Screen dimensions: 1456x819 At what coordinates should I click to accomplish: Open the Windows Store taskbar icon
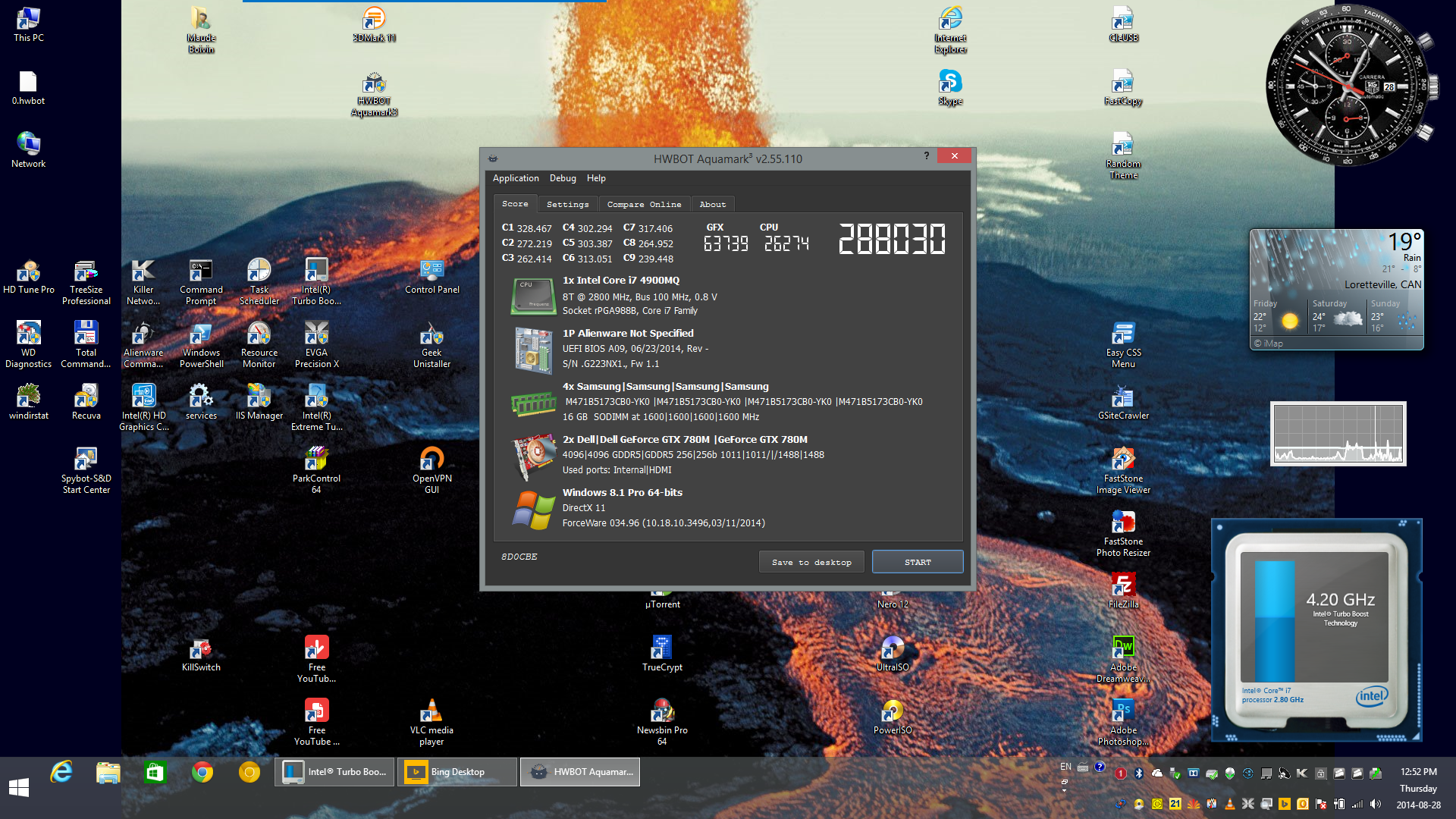coord(155,772)
